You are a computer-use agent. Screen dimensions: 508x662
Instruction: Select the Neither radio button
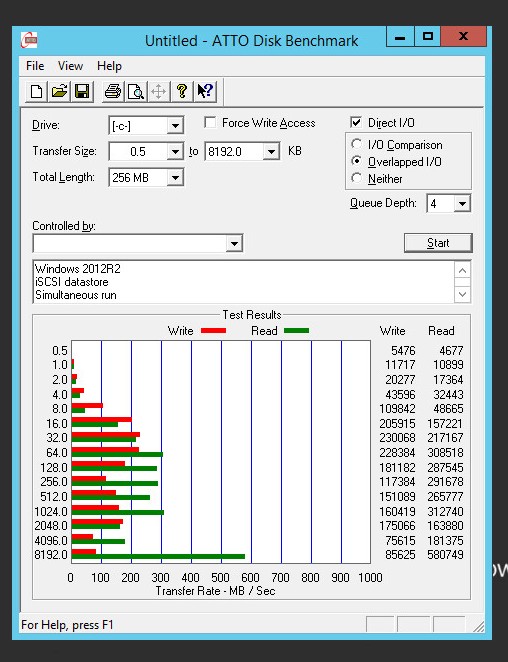pos(356,179)
